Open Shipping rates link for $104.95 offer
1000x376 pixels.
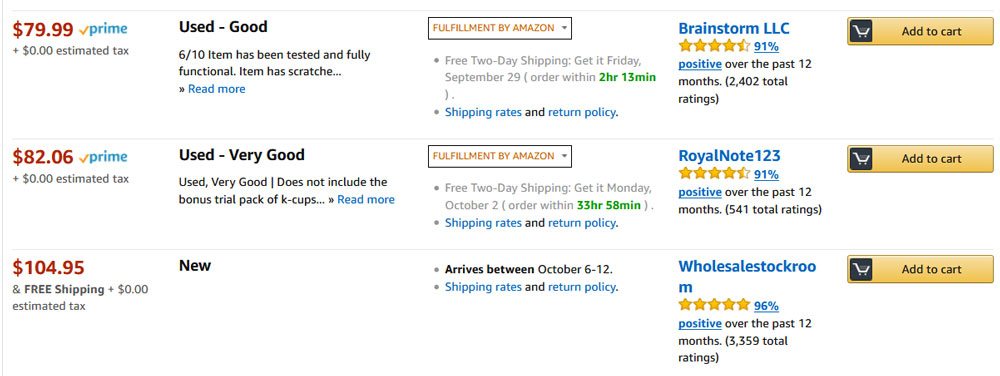click(483, 287)
